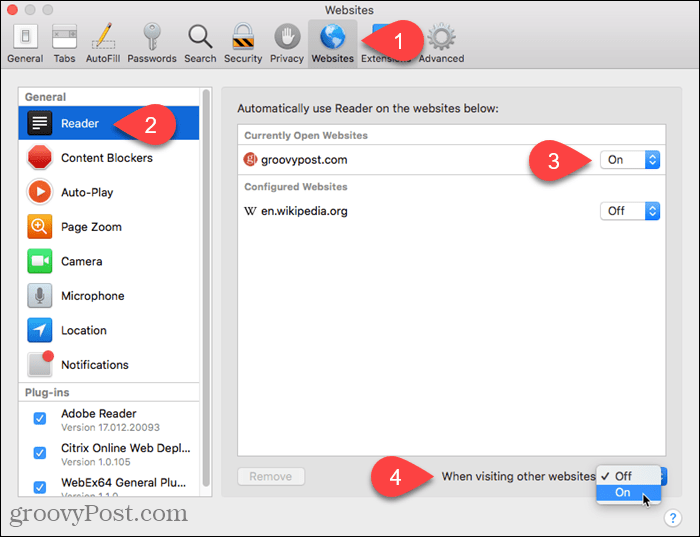Choose On in the popup menu
Viewport: 700px width, 537px height.
coord(629,492)
